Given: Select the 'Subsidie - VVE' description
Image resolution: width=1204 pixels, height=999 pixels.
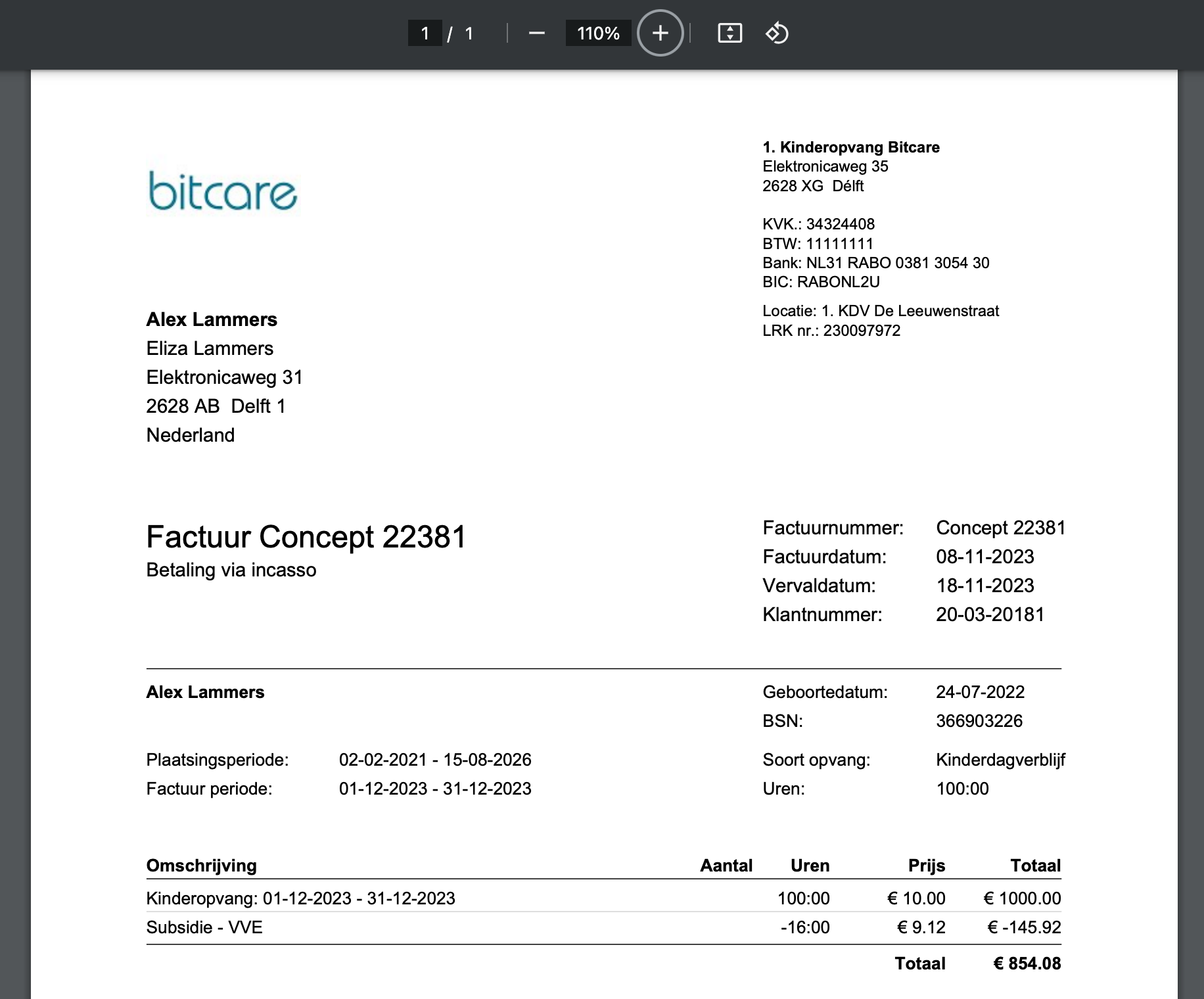Looking at the screenshot, I should [204, 927].
